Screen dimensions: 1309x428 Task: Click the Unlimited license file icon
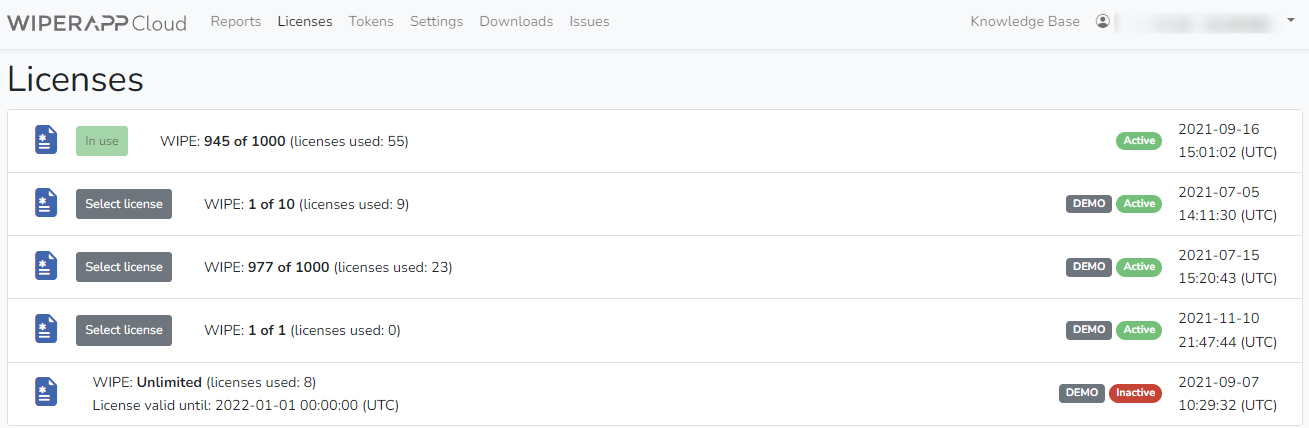[x=46, y=393]
